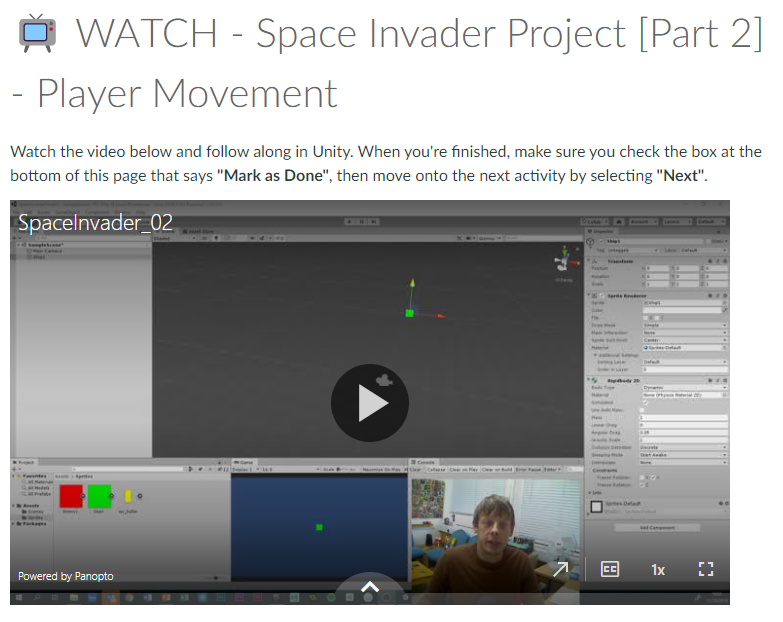783x622 pixels.
Task: Select the green ship object in Scene view
Action: coord(409,313)
